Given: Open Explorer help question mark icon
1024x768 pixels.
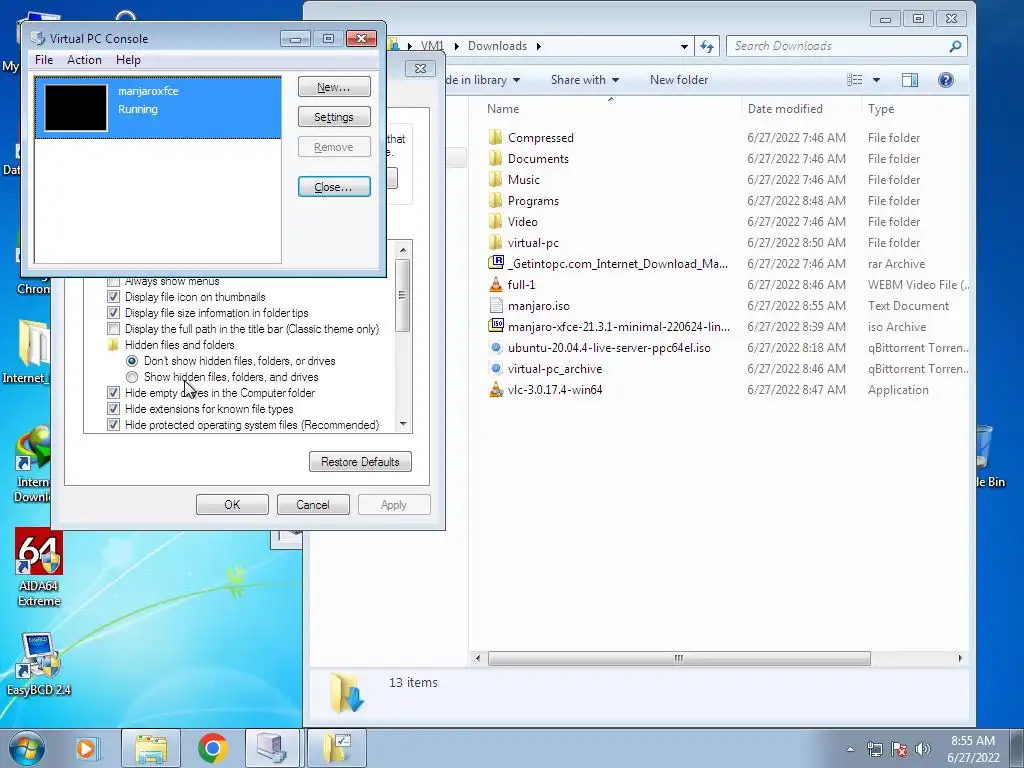Looking at the screenshot, I should pyautogui.click(x=945, y=80).
